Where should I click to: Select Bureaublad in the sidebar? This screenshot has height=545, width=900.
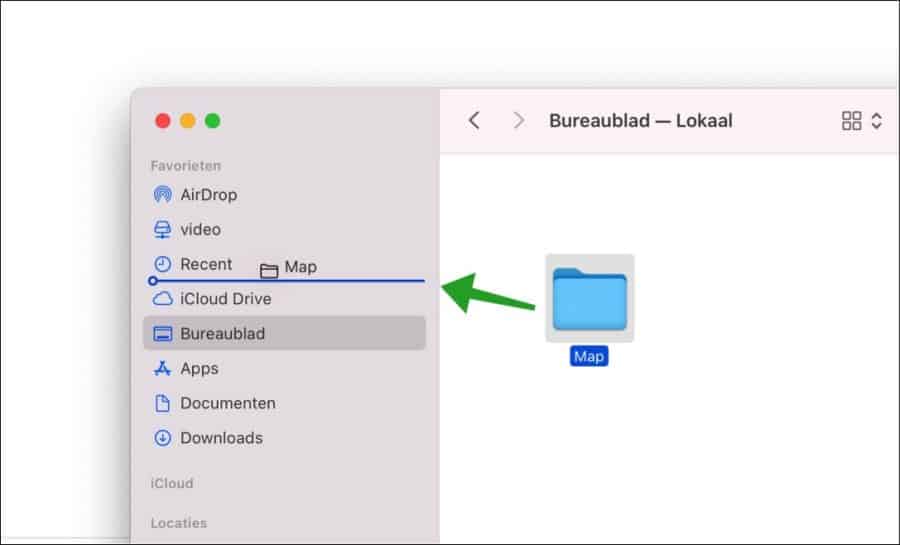pyautogui.click(x=284, y=333)
